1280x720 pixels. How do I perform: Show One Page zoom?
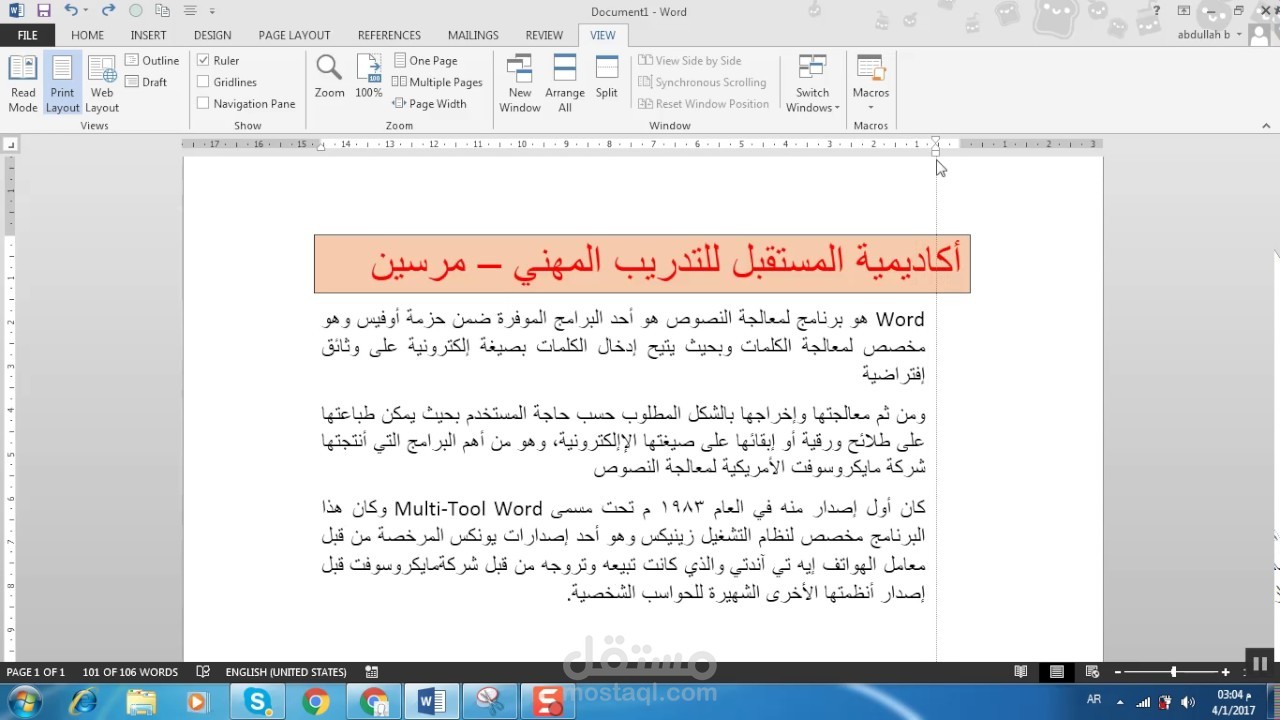click(x=425, y=61)
